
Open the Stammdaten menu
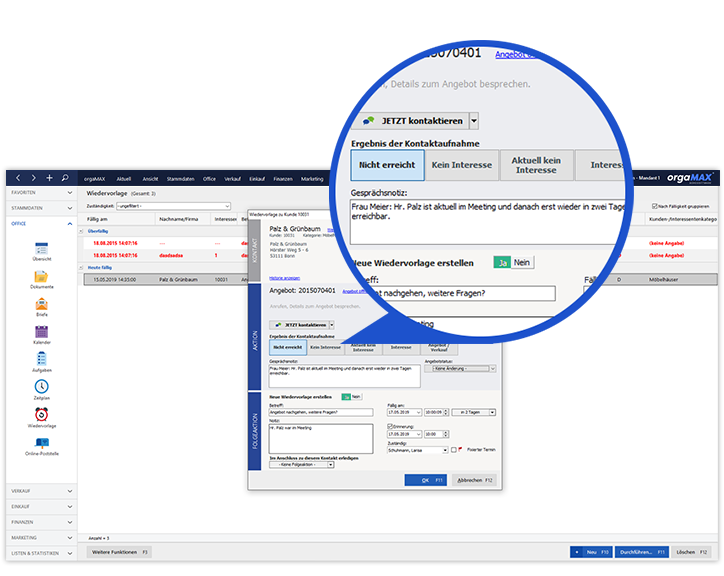pyautogui.click(x=180, y=179)
